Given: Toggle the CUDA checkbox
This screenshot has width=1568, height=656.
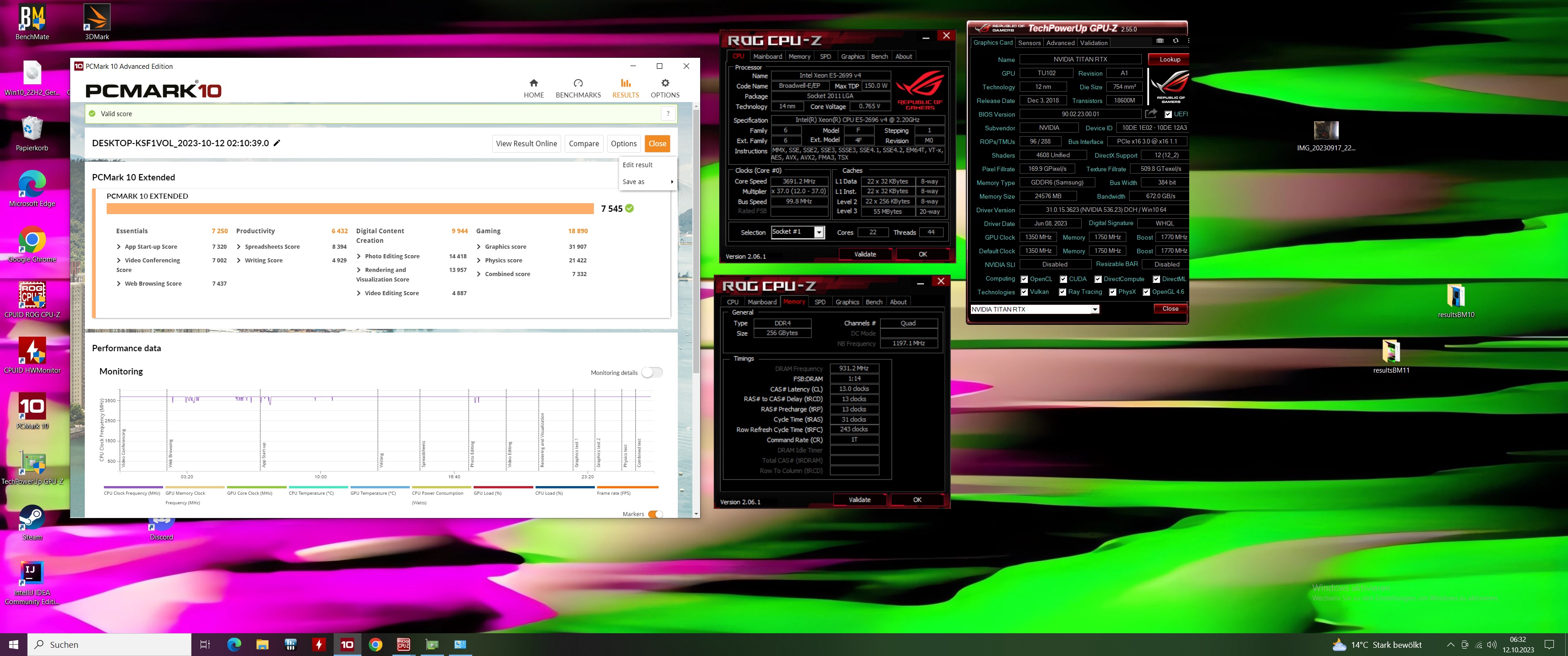Looking at the screenshot, I should coord(1063,279).
